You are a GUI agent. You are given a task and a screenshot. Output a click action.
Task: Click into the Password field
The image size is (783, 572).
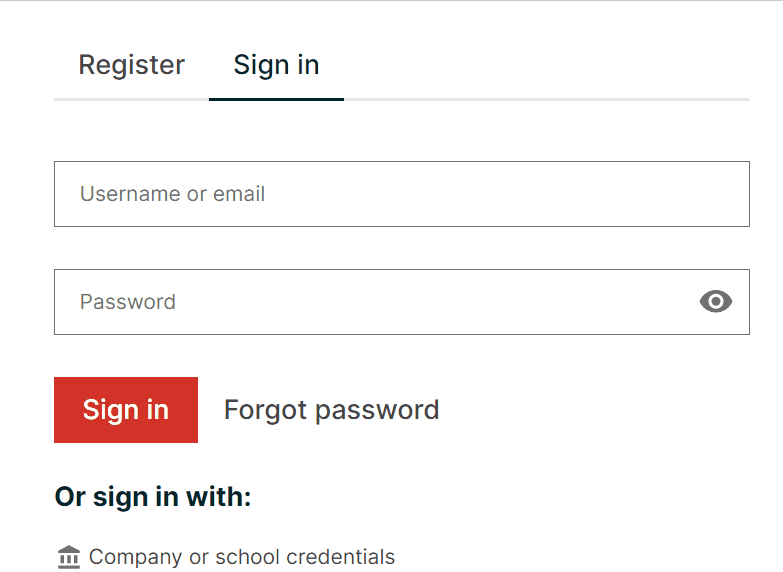coord(370,301)
